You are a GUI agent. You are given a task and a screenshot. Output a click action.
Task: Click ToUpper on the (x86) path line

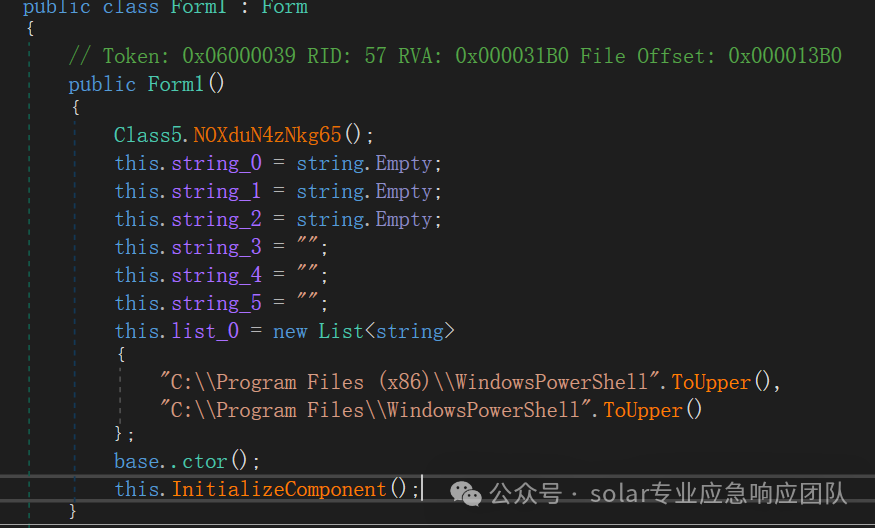(711, 382)
